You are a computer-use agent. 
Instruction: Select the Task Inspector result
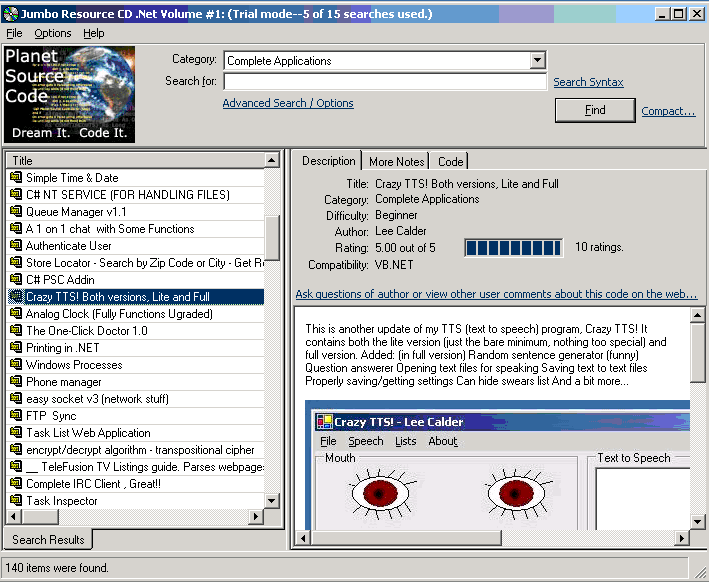(x=136, y=501)
